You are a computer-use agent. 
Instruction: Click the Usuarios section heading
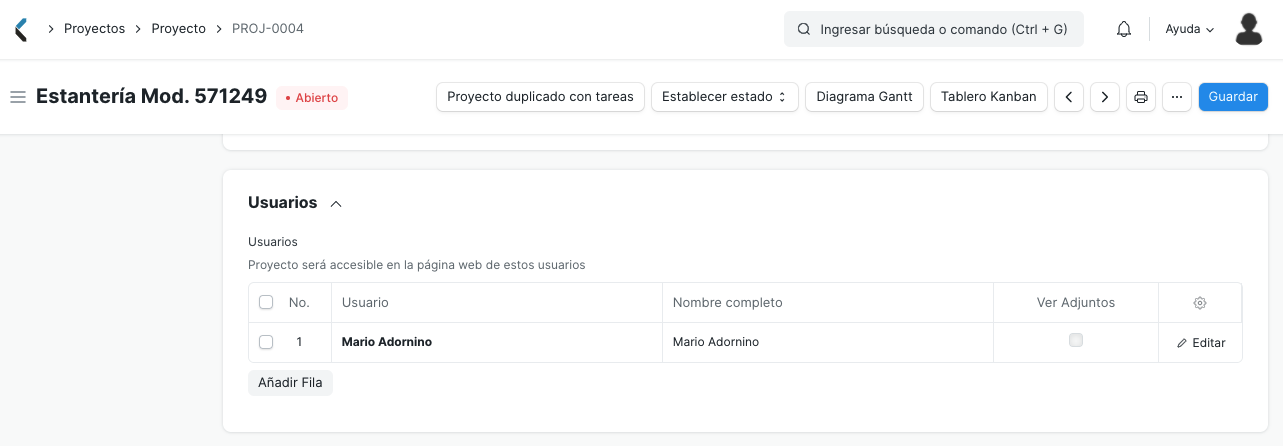tap(282, 202)
